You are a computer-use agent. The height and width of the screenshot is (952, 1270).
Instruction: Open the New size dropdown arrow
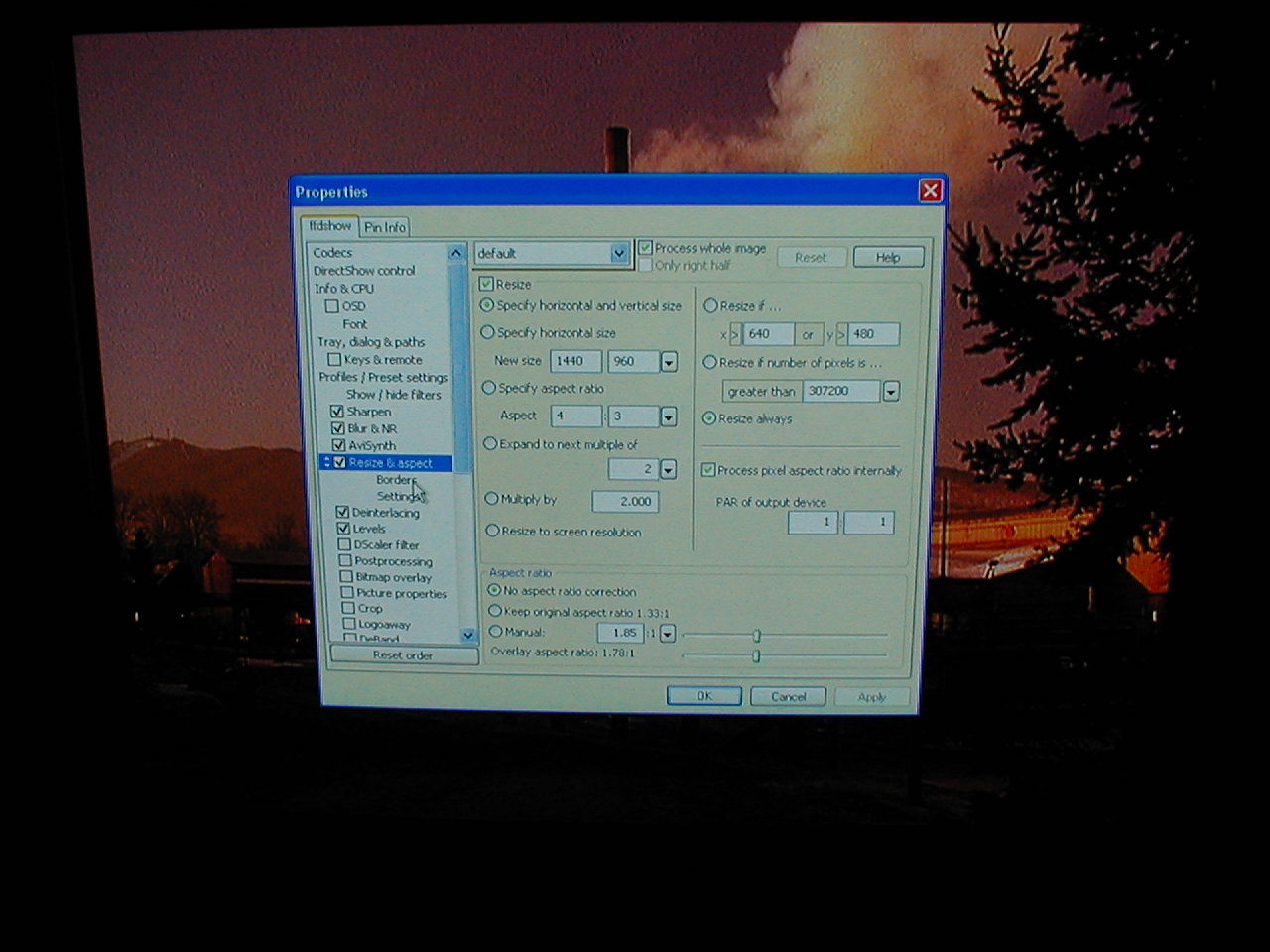click(669, 362)
